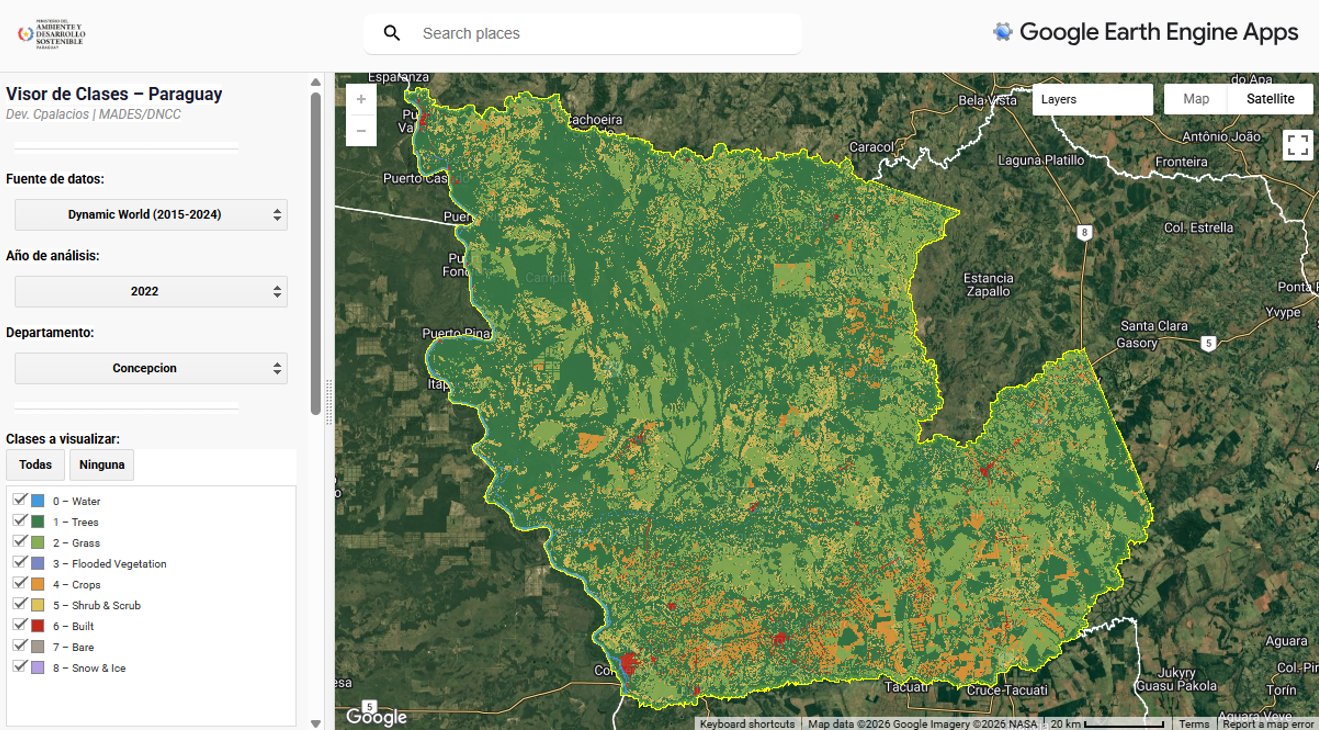Open the analysis year 2022 dropdown
The width and height of the screenshot is (1319, 730).
151,292
